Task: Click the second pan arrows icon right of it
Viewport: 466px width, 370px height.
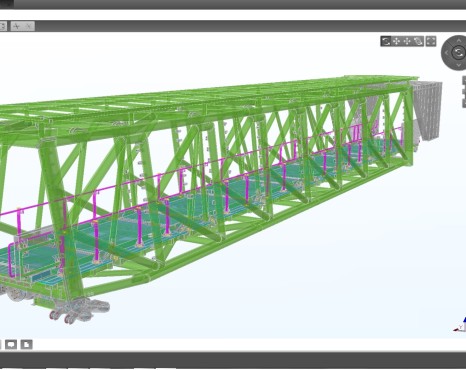Action: [407, 41]
